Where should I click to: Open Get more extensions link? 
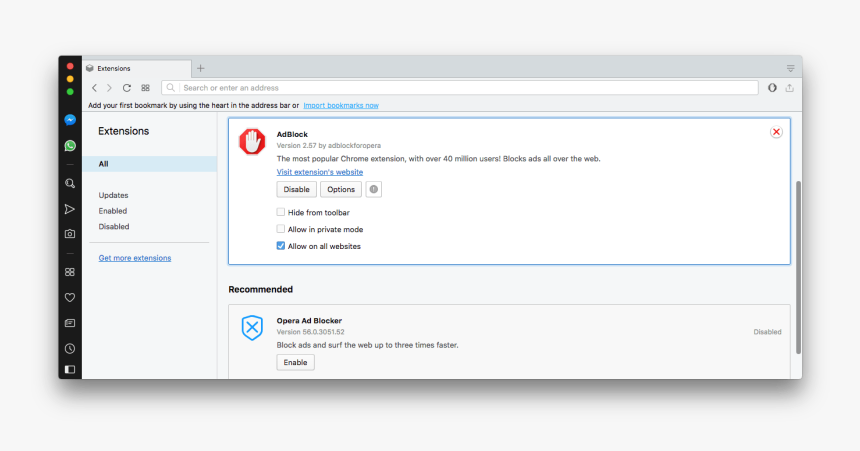(x=135, y=258)
